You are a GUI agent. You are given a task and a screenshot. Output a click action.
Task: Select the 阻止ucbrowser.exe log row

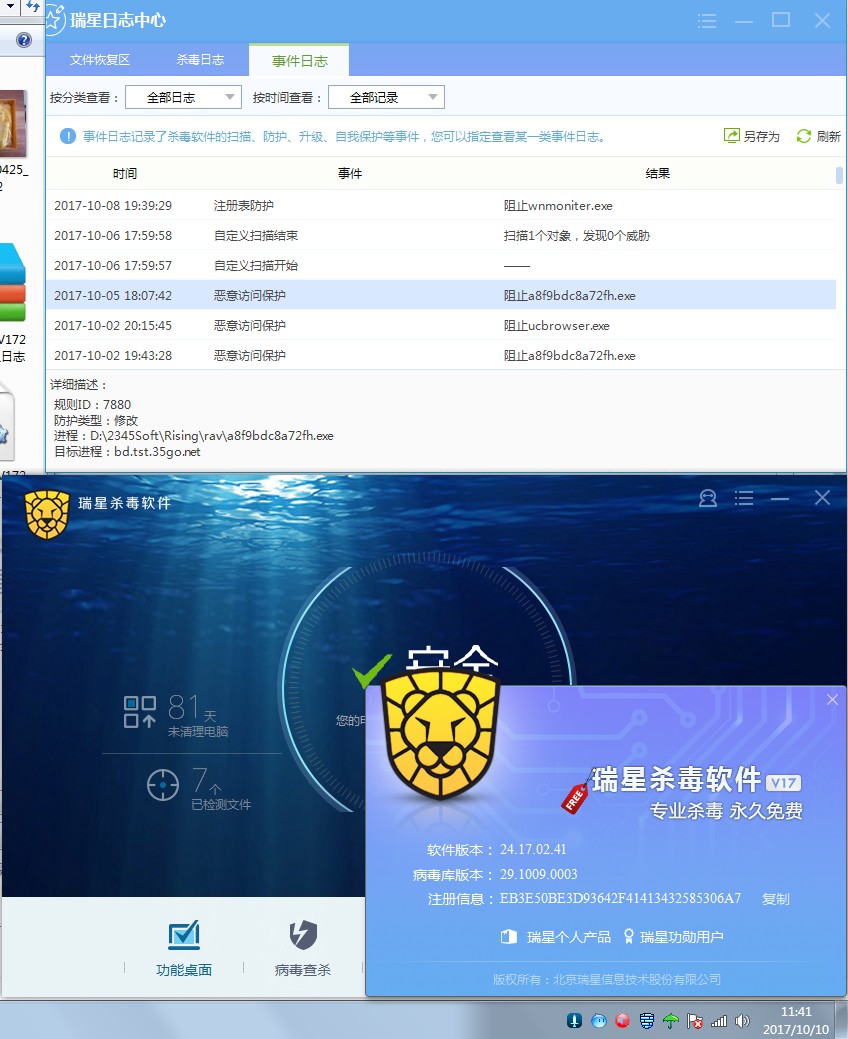click(441, 325)
